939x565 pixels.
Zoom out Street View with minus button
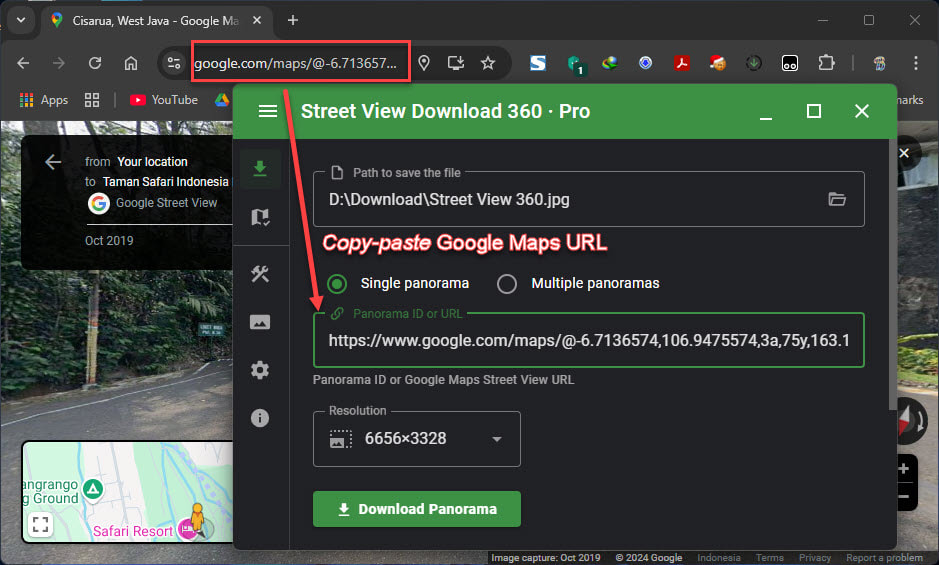click(x=903, y=496)
